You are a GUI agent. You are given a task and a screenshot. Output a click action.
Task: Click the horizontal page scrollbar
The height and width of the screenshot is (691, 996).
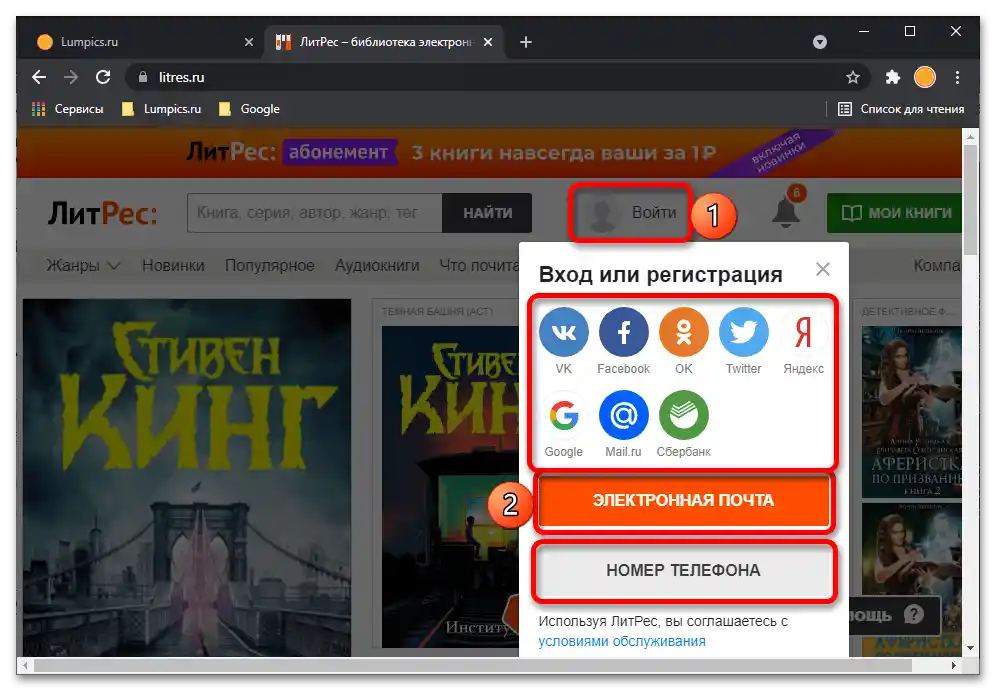(473, 665)
